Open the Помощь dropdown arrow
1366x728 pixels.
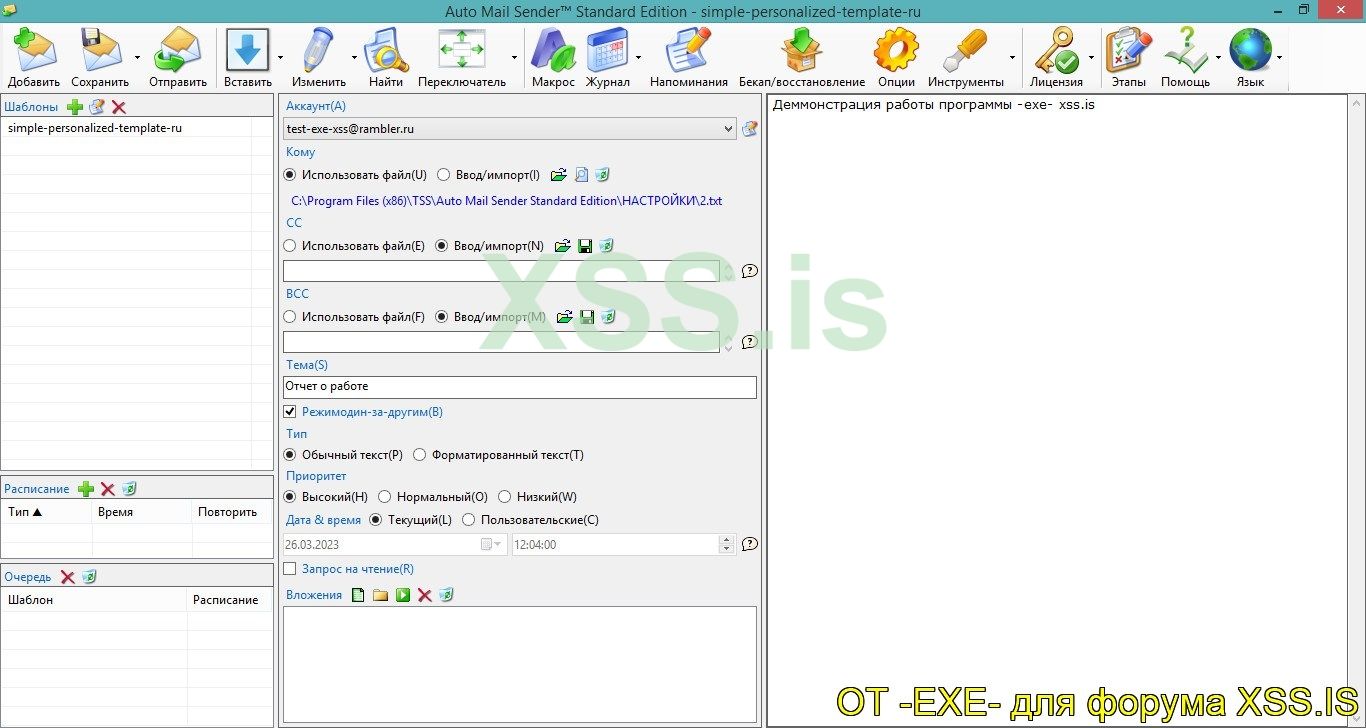click(1218, 58)
